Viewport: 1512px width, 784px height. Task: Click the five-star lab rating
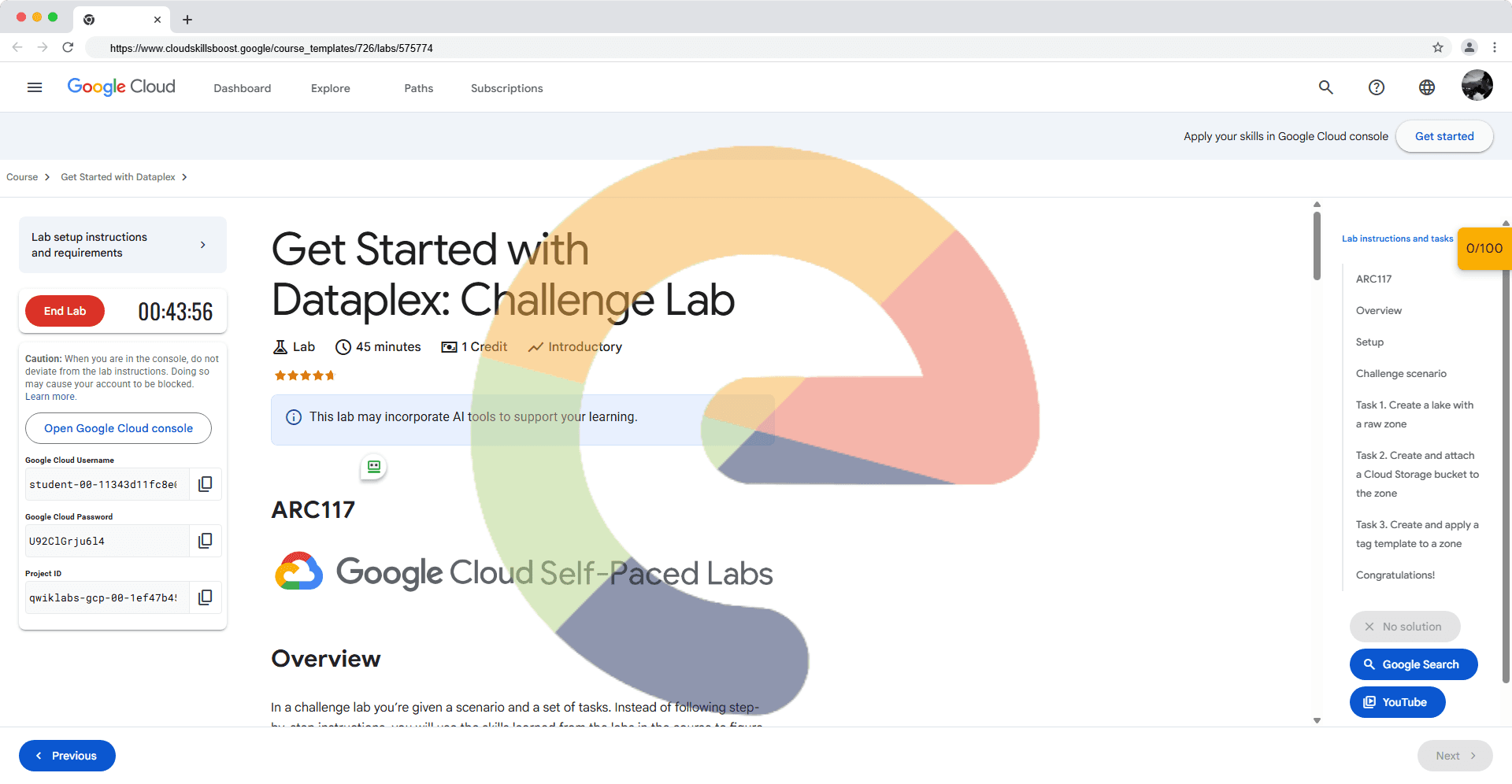304,375
